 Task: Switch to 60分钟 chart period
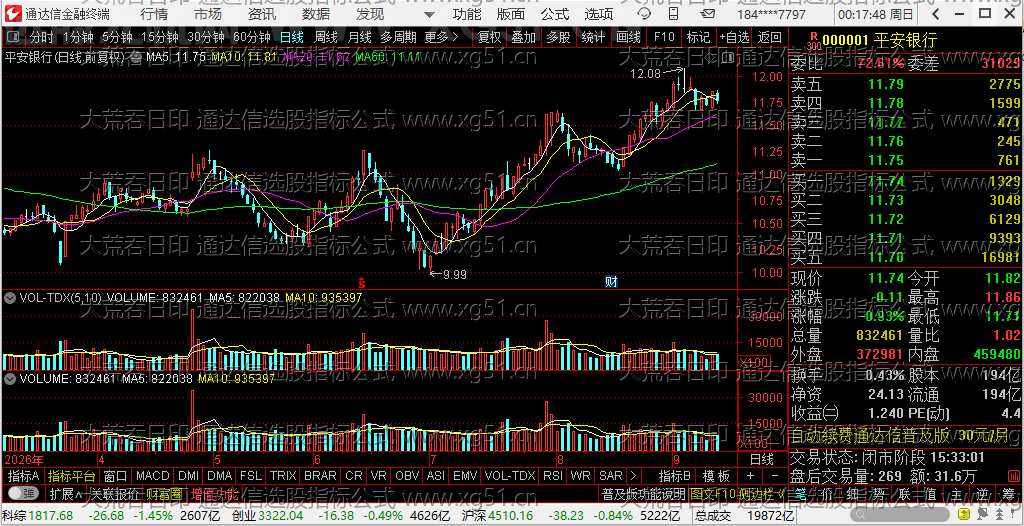pos(252,38)
